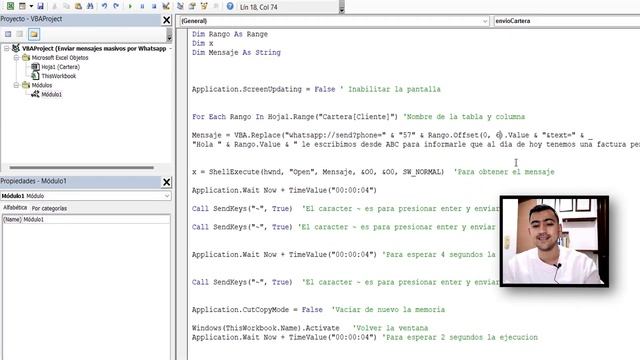The width and height of the screenshot is (640, 360).
Task: Click the Copy toolbar icon
Action: click(66, 6)
